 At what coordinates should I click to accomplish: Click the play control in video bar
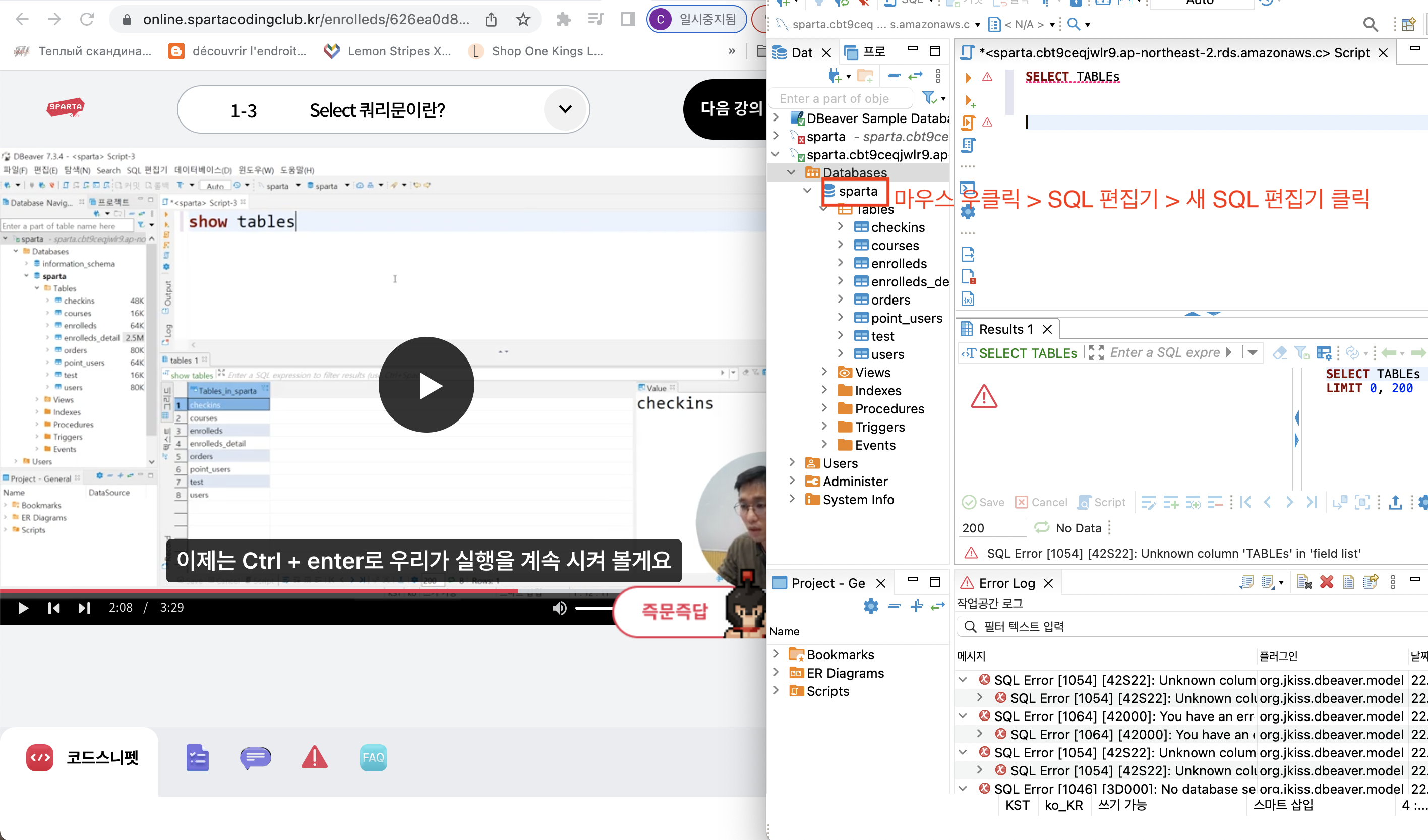pos(23,608)
